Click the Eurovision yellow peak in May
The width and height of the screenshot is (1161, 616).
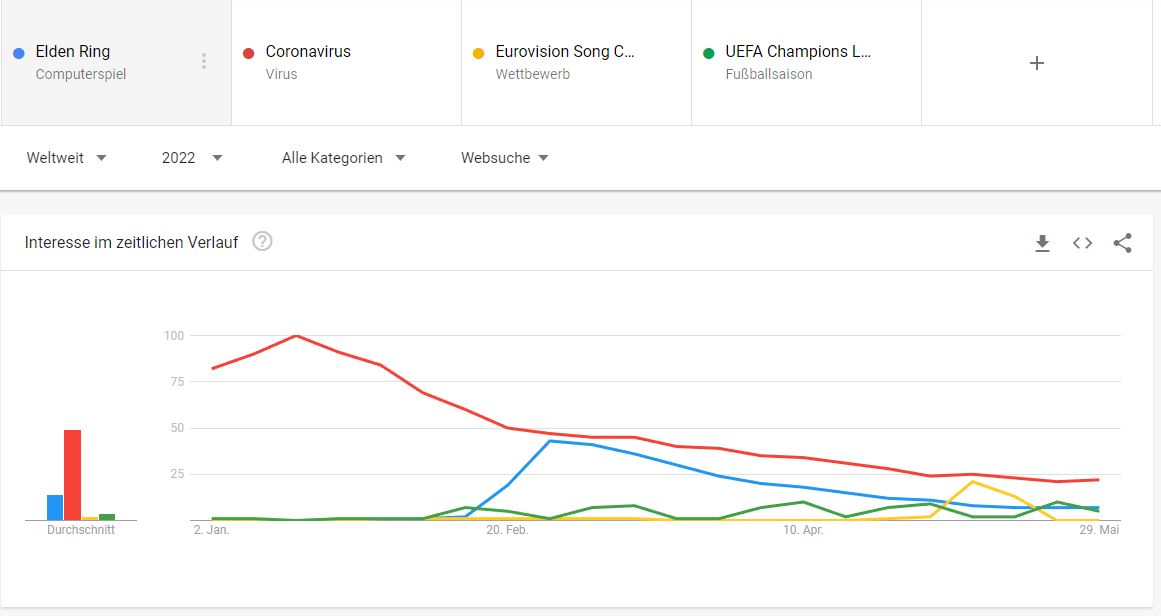coord(972,481)
